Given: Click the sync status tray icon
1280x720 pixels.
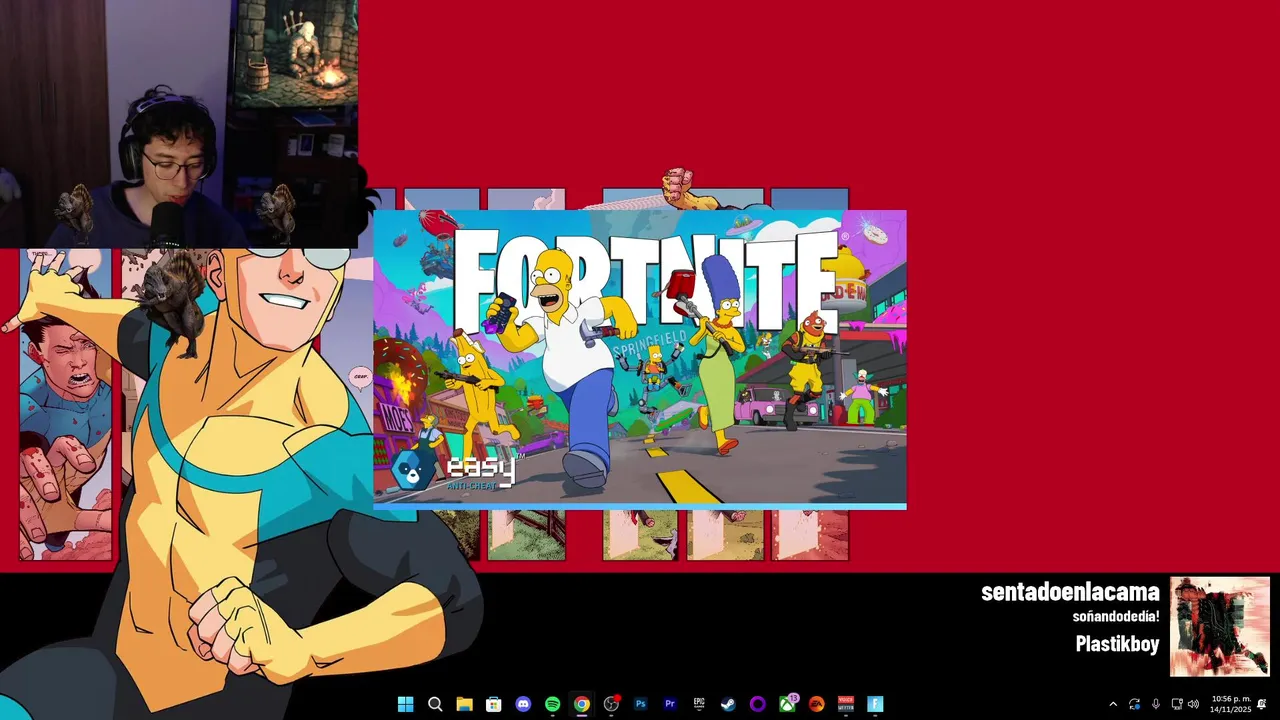Looking at the screenshot, I should click(1134, 704).
